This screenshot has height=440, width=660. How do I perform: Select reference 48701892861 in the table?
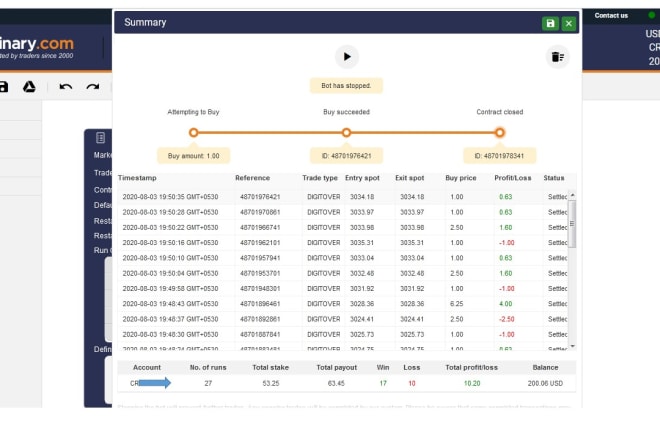point(260,319)
